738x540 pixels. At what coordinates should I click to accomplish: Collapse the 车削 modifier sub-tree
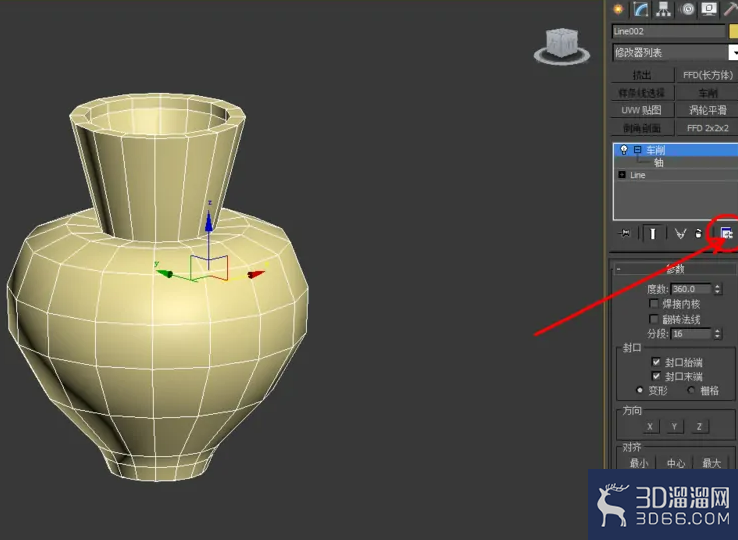point(637,150)
